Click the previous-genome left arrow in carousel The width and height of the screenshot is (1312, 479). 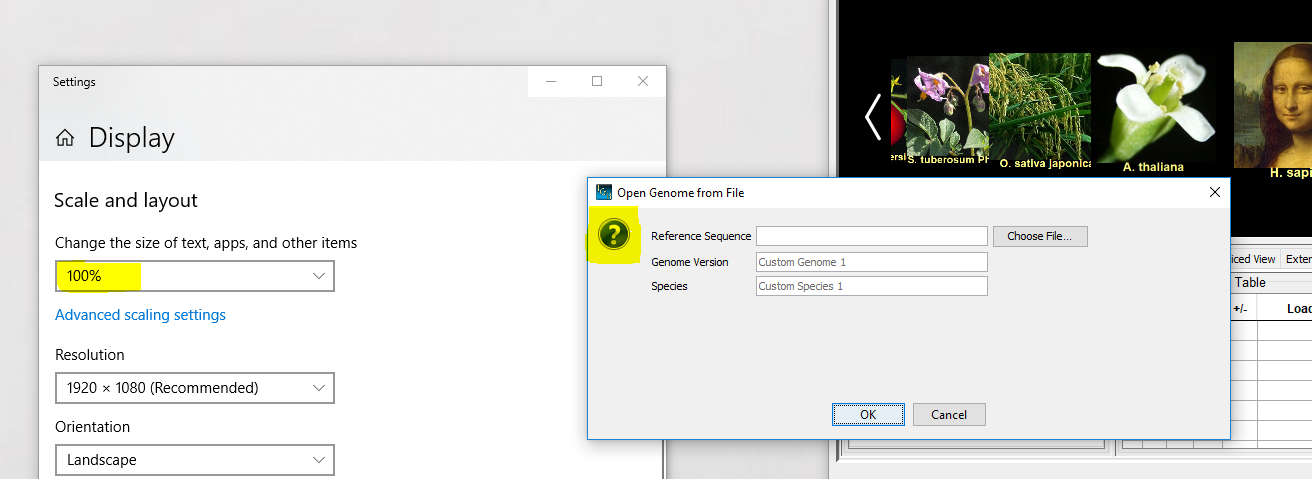[873, 117]
